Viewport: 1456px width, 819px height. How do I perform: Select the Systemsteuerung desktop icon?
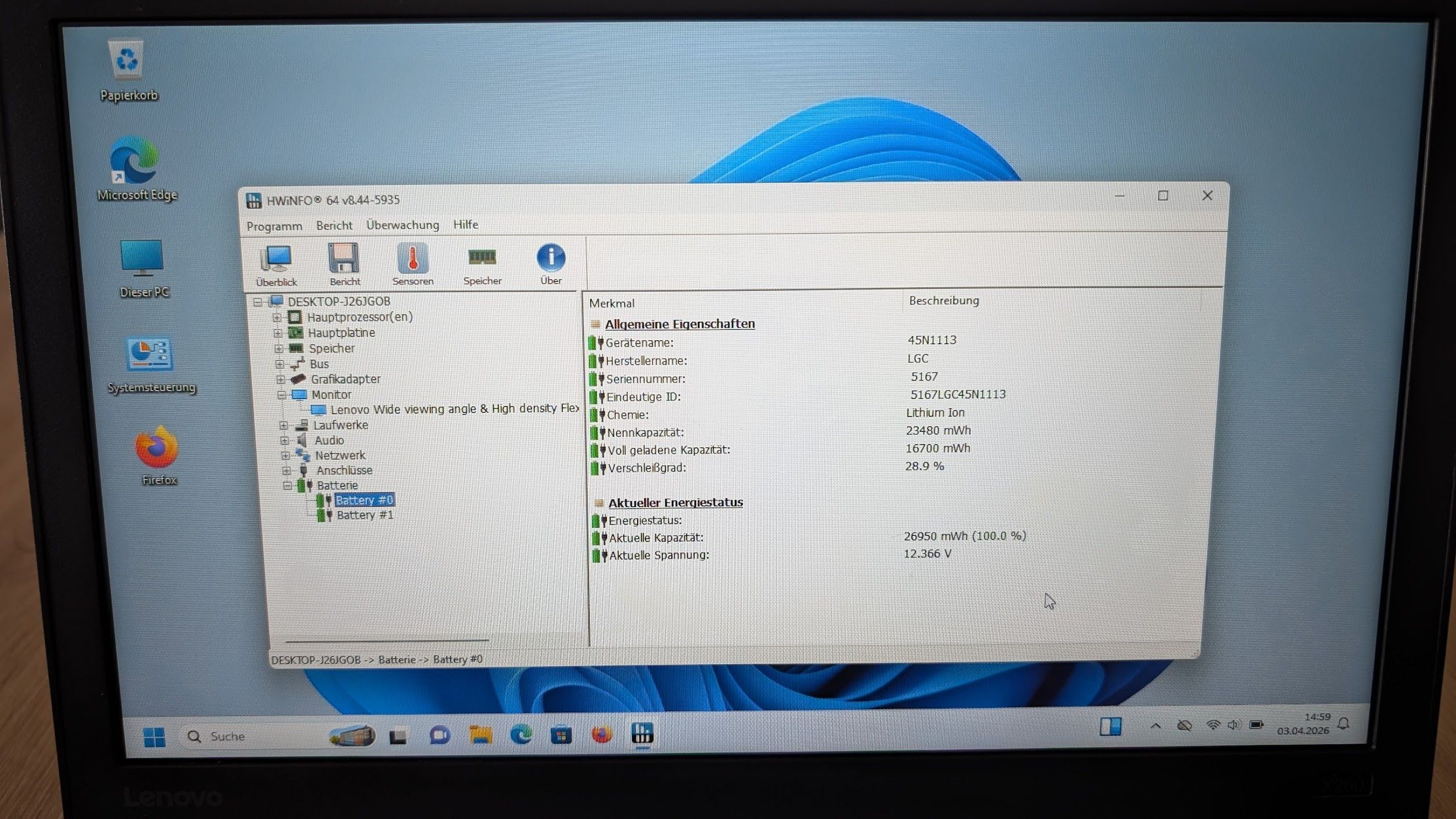pos(151,365)
